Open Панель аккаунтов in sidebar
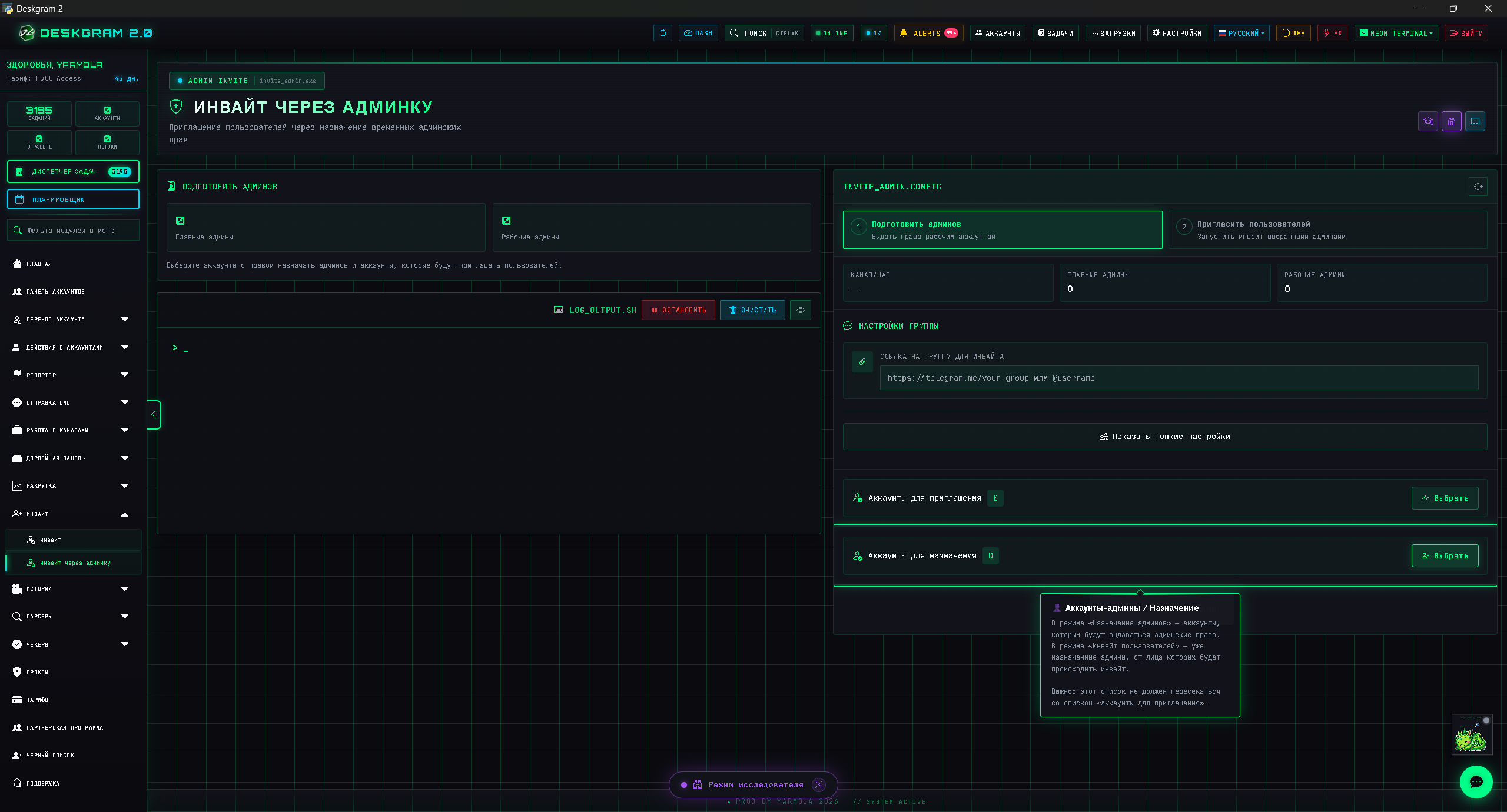The width and height of the screenshot is (1507, 812). [73, 291]
